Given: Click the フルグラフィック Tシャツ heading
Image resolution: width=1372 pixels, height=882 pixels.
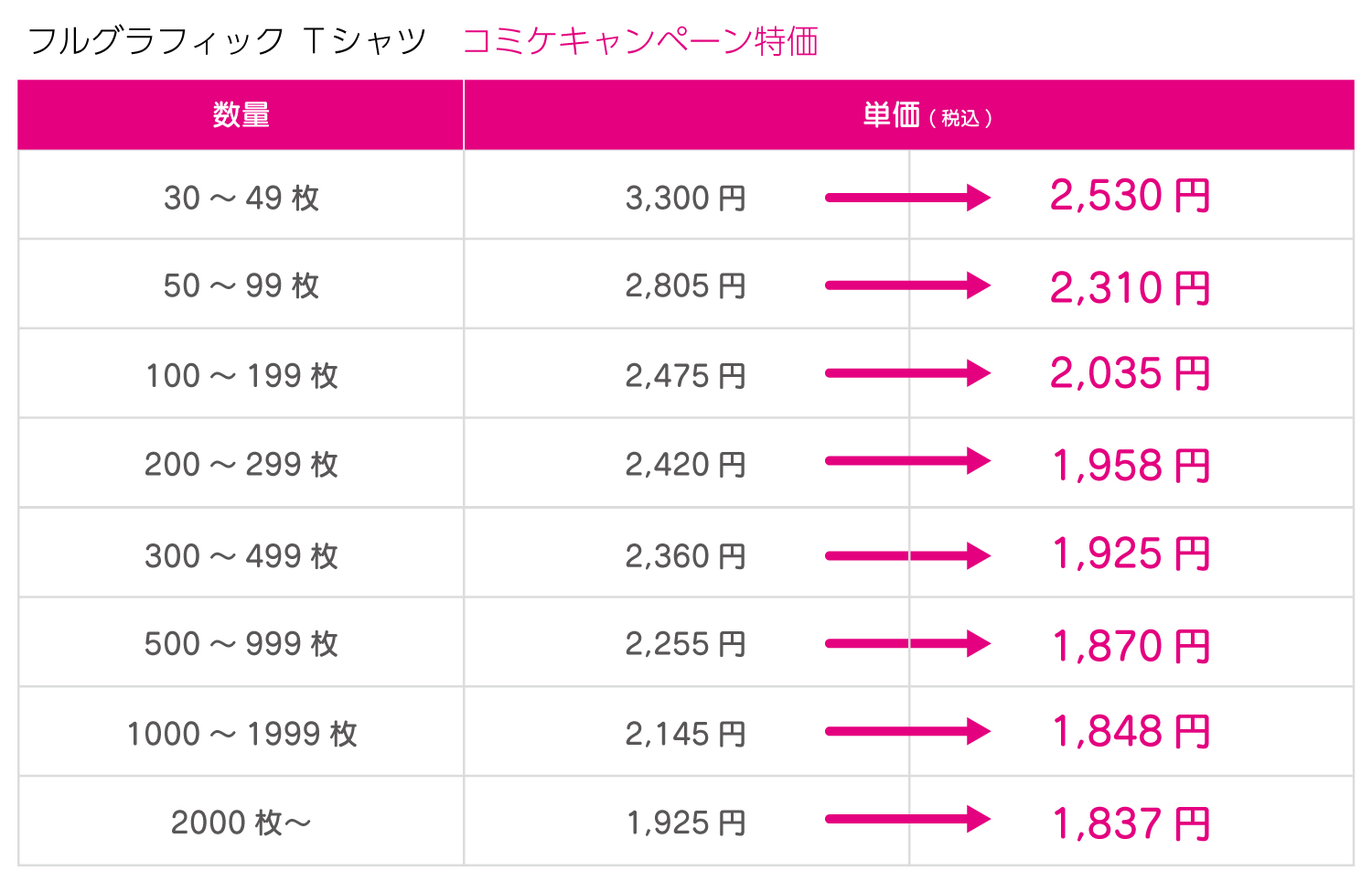Looking at the screenshot, I should tap(228, 41).
